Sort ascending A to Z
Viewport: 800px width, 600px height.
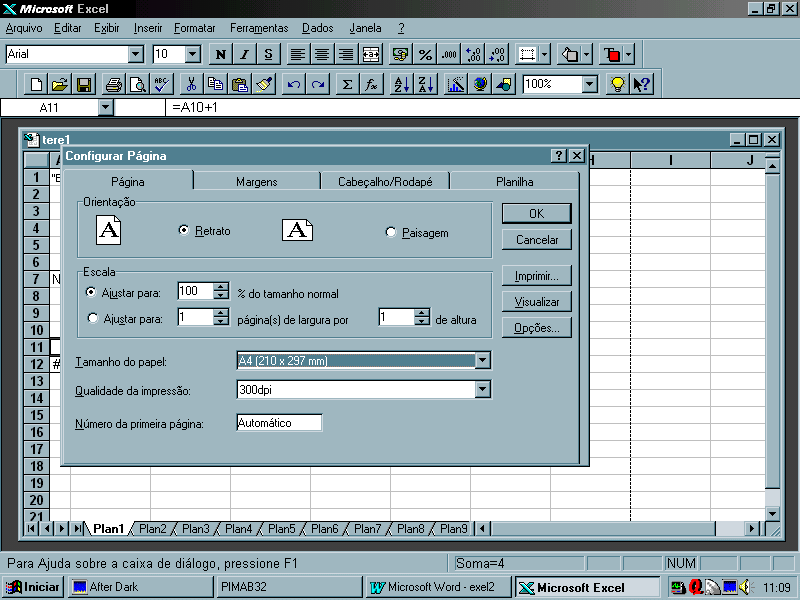402,84
